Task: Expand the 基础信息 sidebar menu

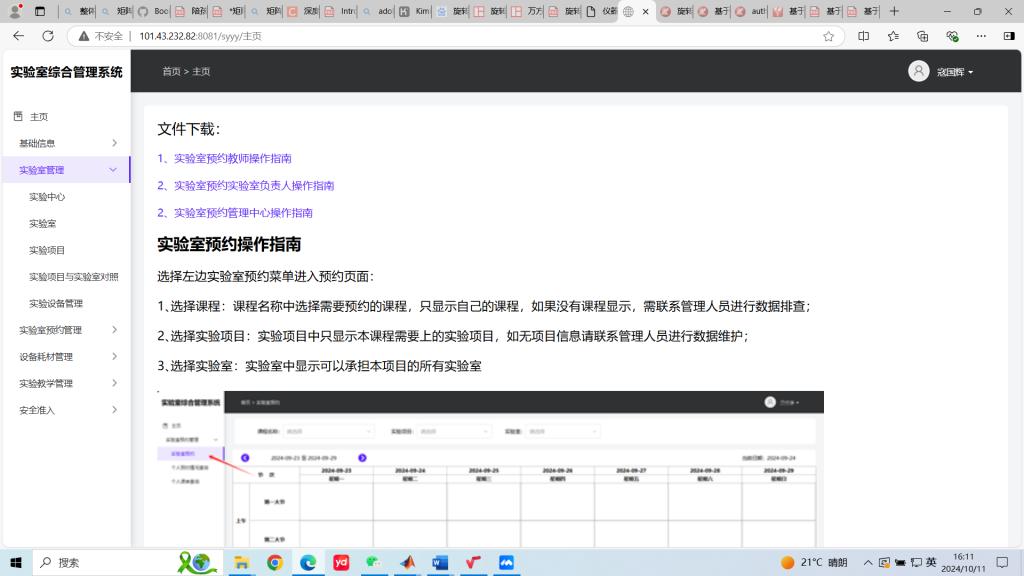Action: (x=65, y=143)
